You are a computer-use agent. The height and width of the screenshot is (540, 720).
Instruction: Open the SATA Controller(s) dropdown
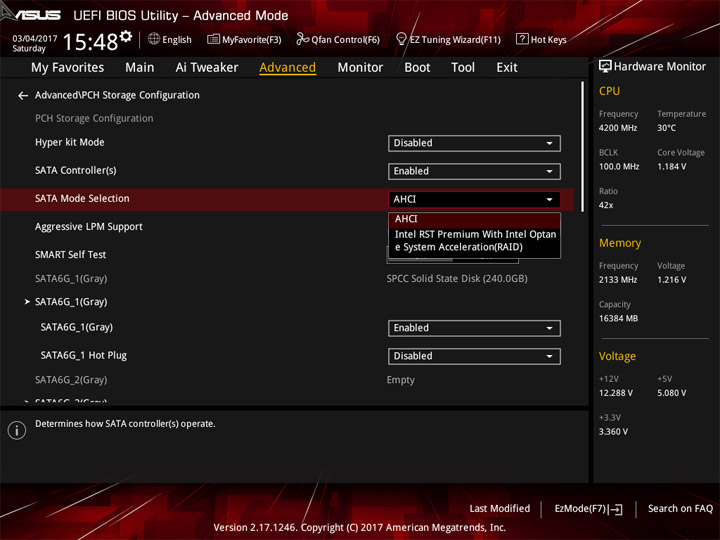pyautogui.click(x=474, y=171)
